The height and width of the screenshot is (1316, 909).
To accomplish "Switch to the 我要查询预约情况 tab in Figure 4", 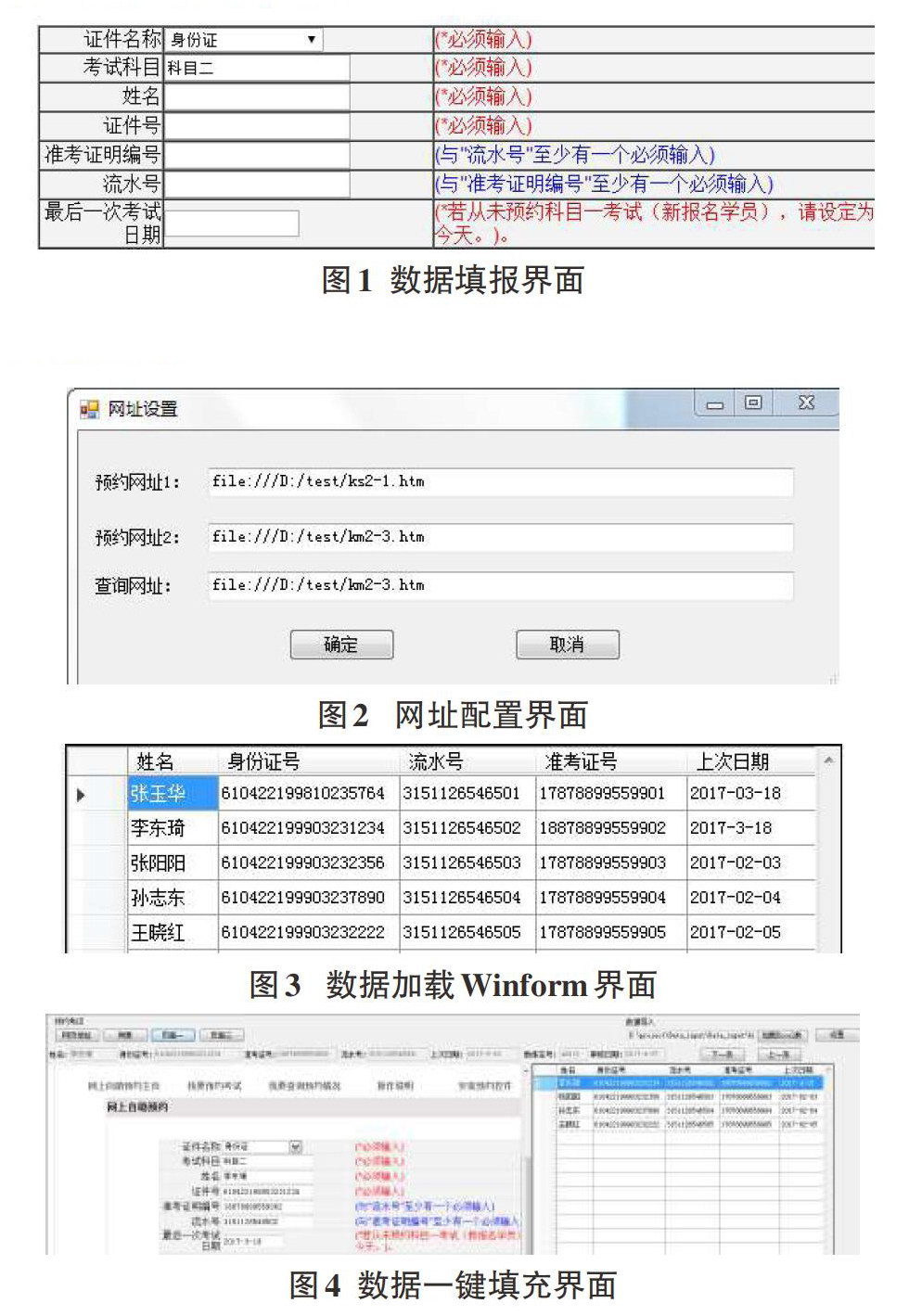I will point(305,1085).
